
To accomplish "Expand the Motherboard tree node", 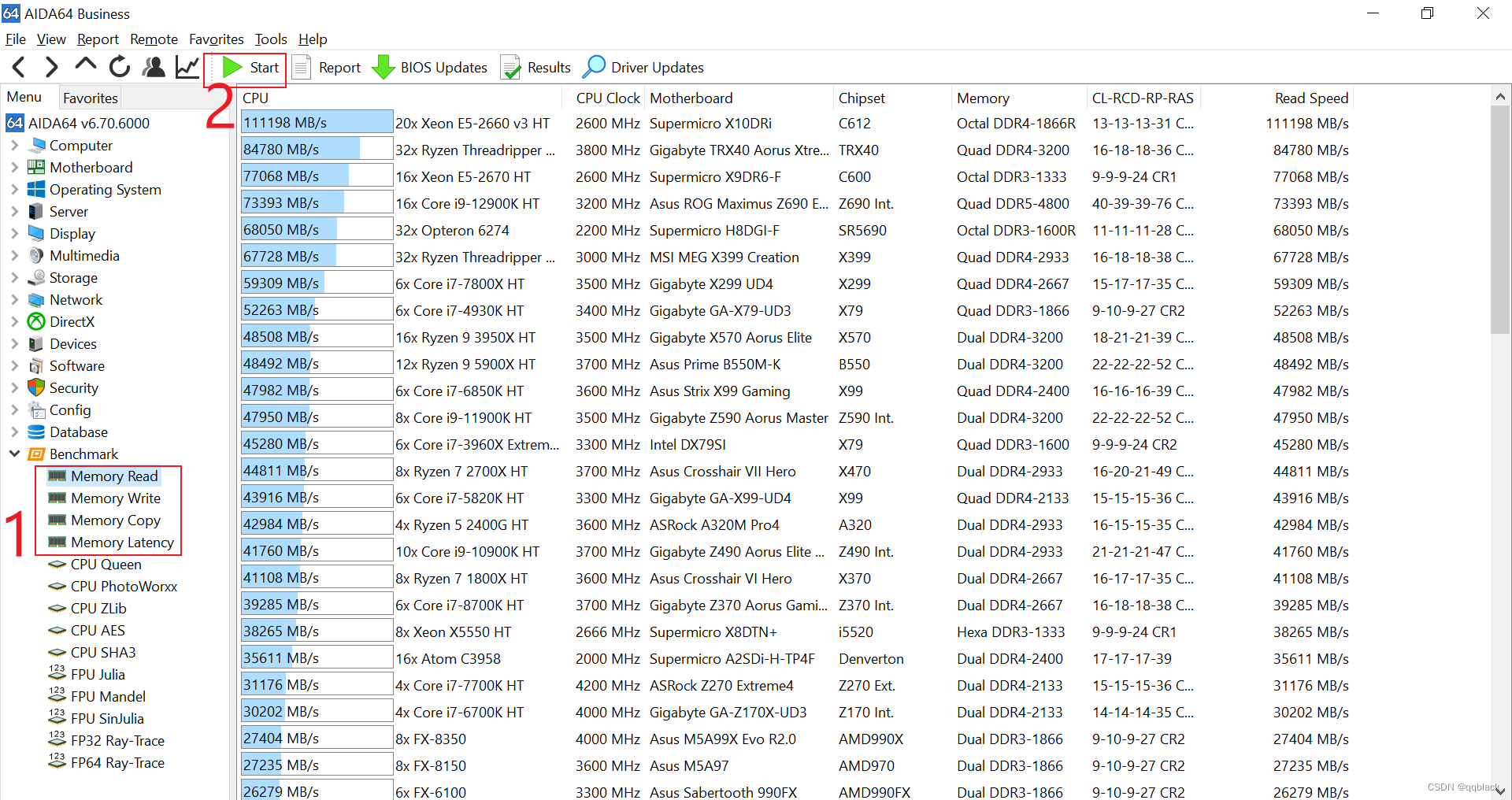I will 14,168.
